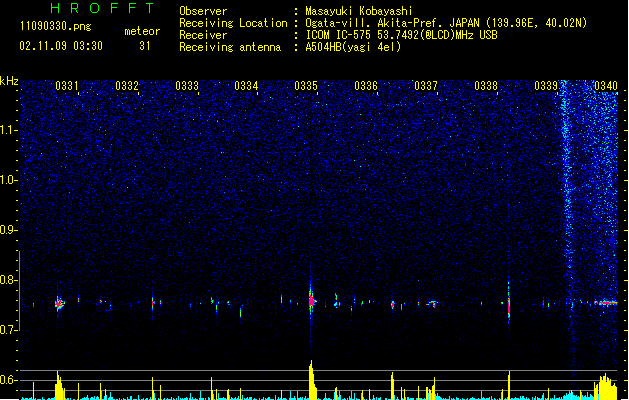
Task: Click the Receiving Location label
Action: coord(233,23)
